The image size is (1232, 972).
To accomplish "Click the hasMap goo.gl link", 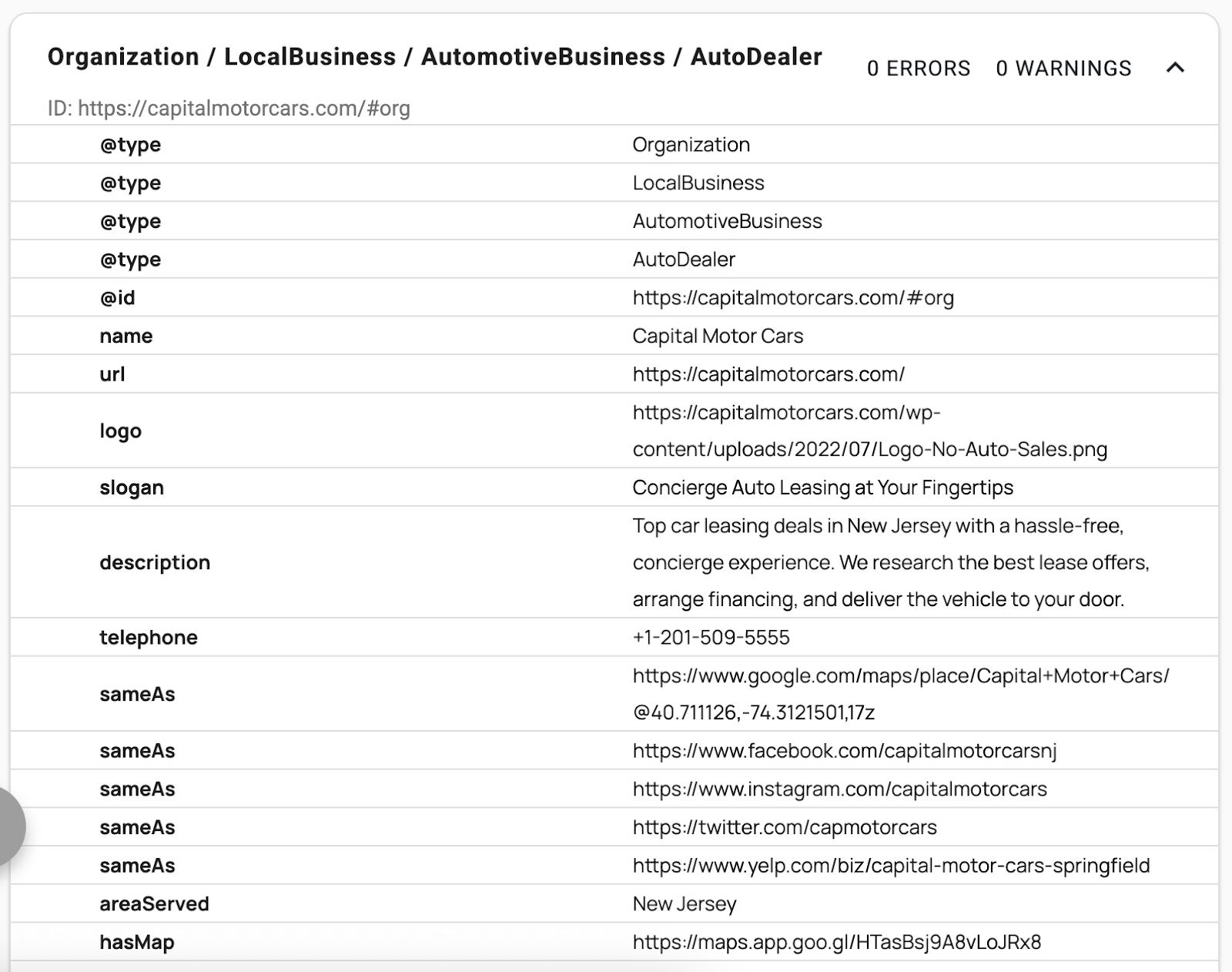I will pyautogui.click(x=836, y=943).
